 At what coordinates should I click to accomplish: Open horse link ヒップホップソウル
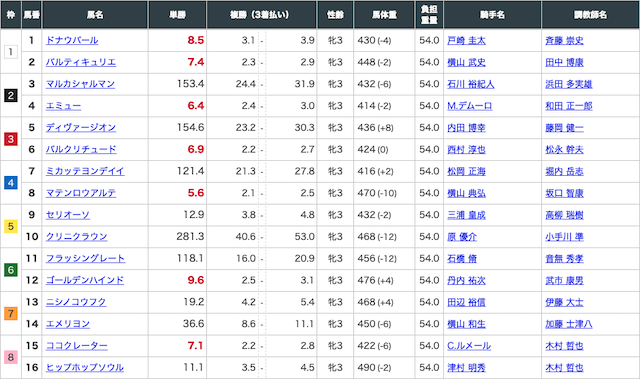pos(85,368)
